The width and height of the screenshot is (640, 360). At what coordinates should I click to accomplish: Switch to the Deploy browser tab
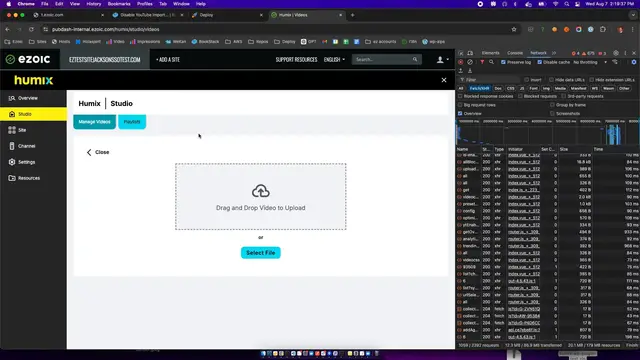pos(227,15)
